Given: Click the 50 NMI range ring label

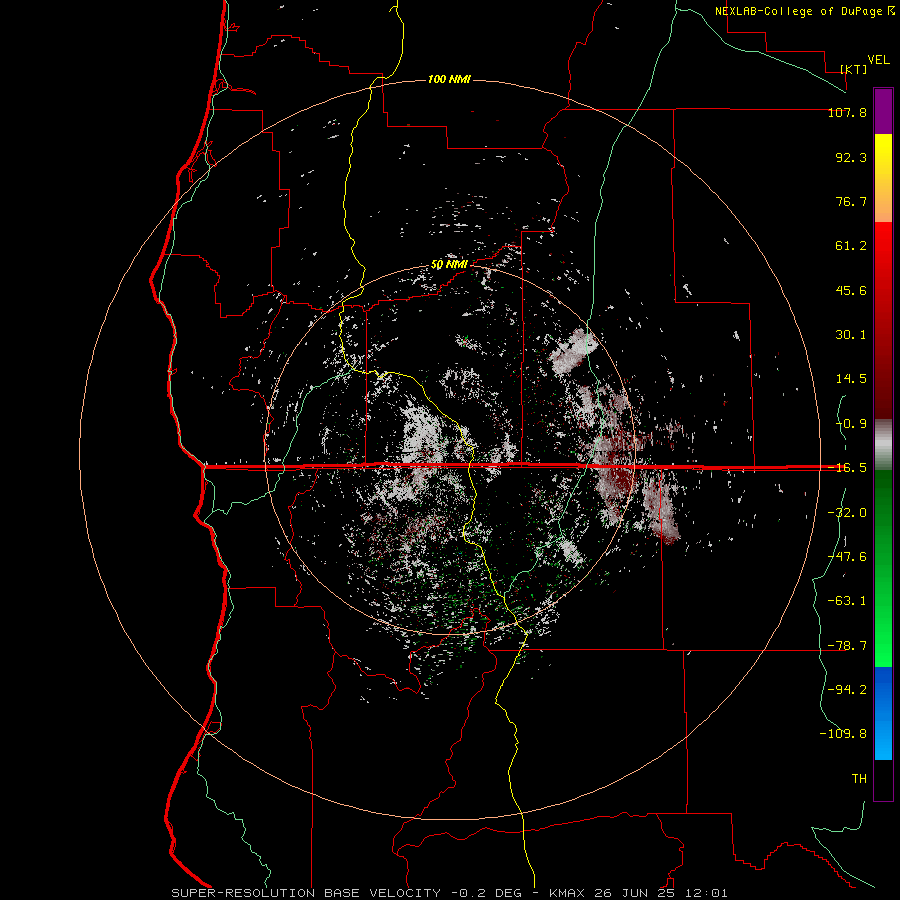Looking at the screenshot, I should 449,265.
